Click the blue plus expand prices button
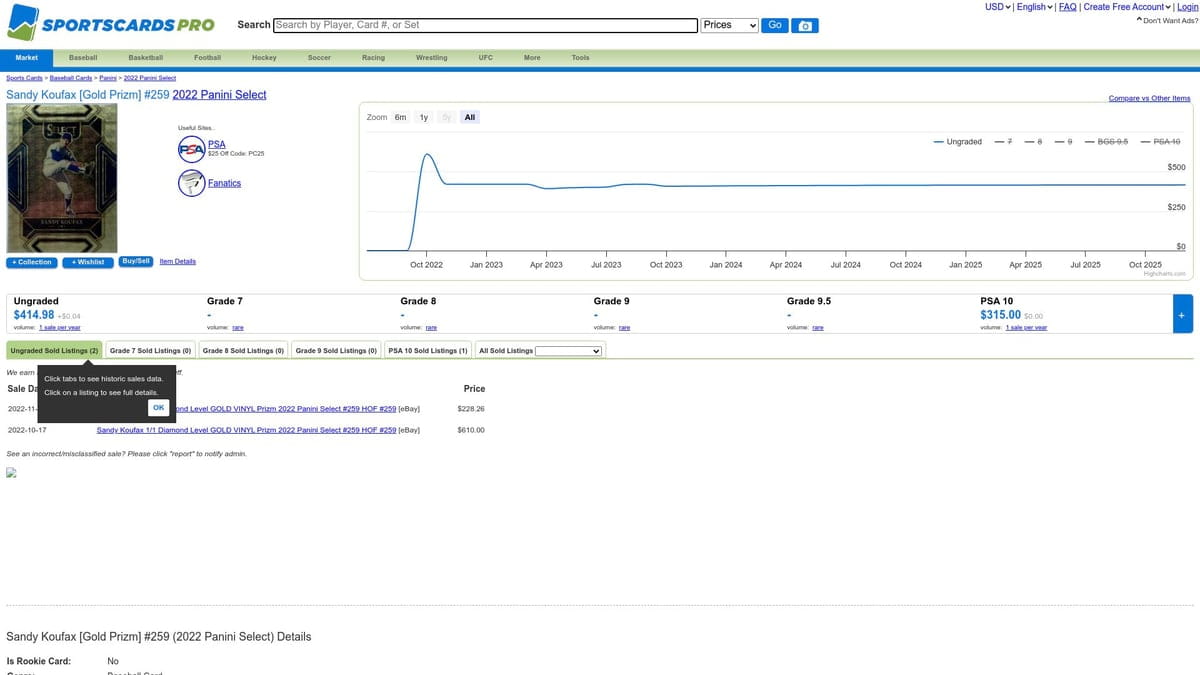 pos(1182,314)
